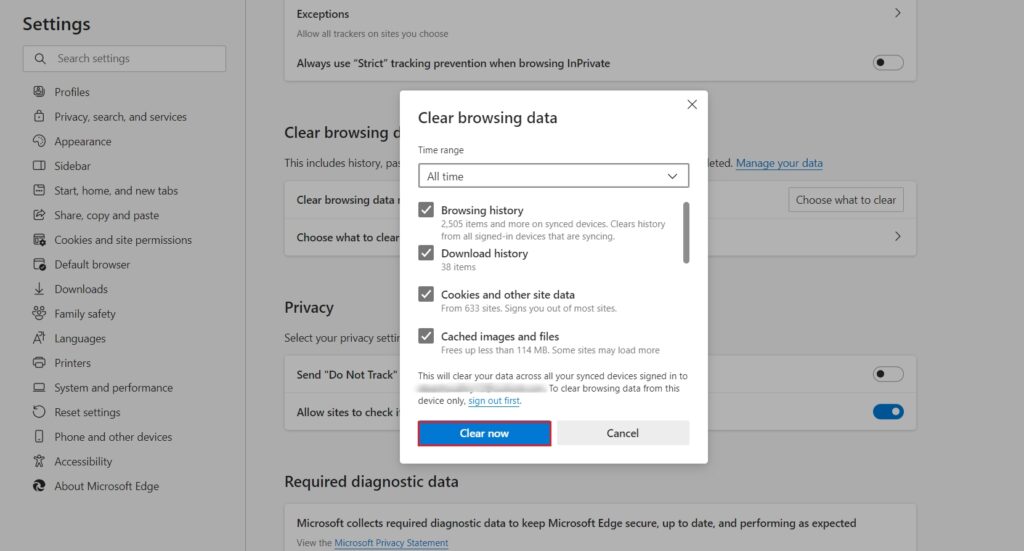The width and height of the screenshot is (1024, 551).
Task: Click the Profiles icon in sidebar
Action: click(x=39, y=92)
